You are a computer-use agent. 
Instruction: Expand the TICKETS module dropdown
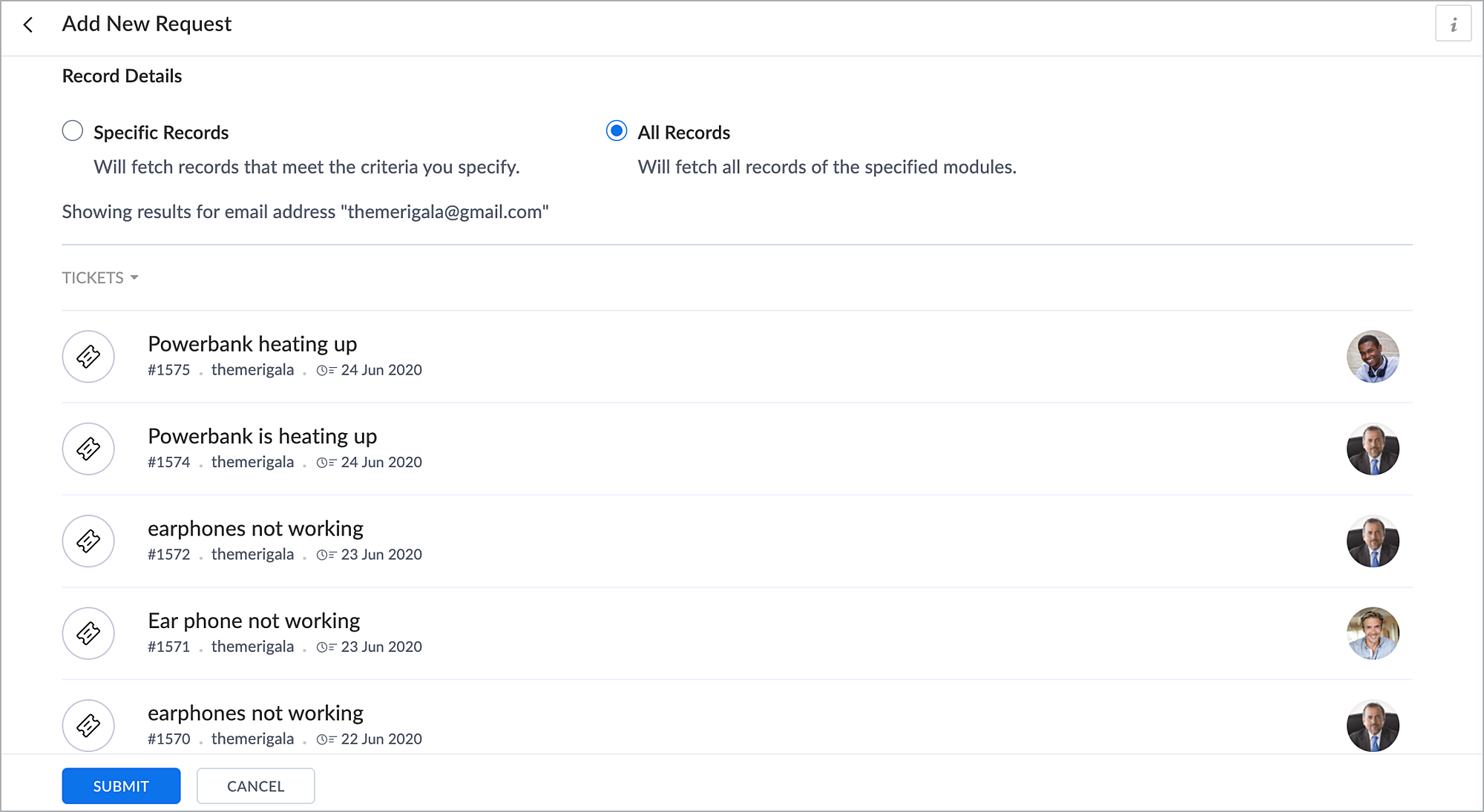pyautogui.click(x=100, y=277)
